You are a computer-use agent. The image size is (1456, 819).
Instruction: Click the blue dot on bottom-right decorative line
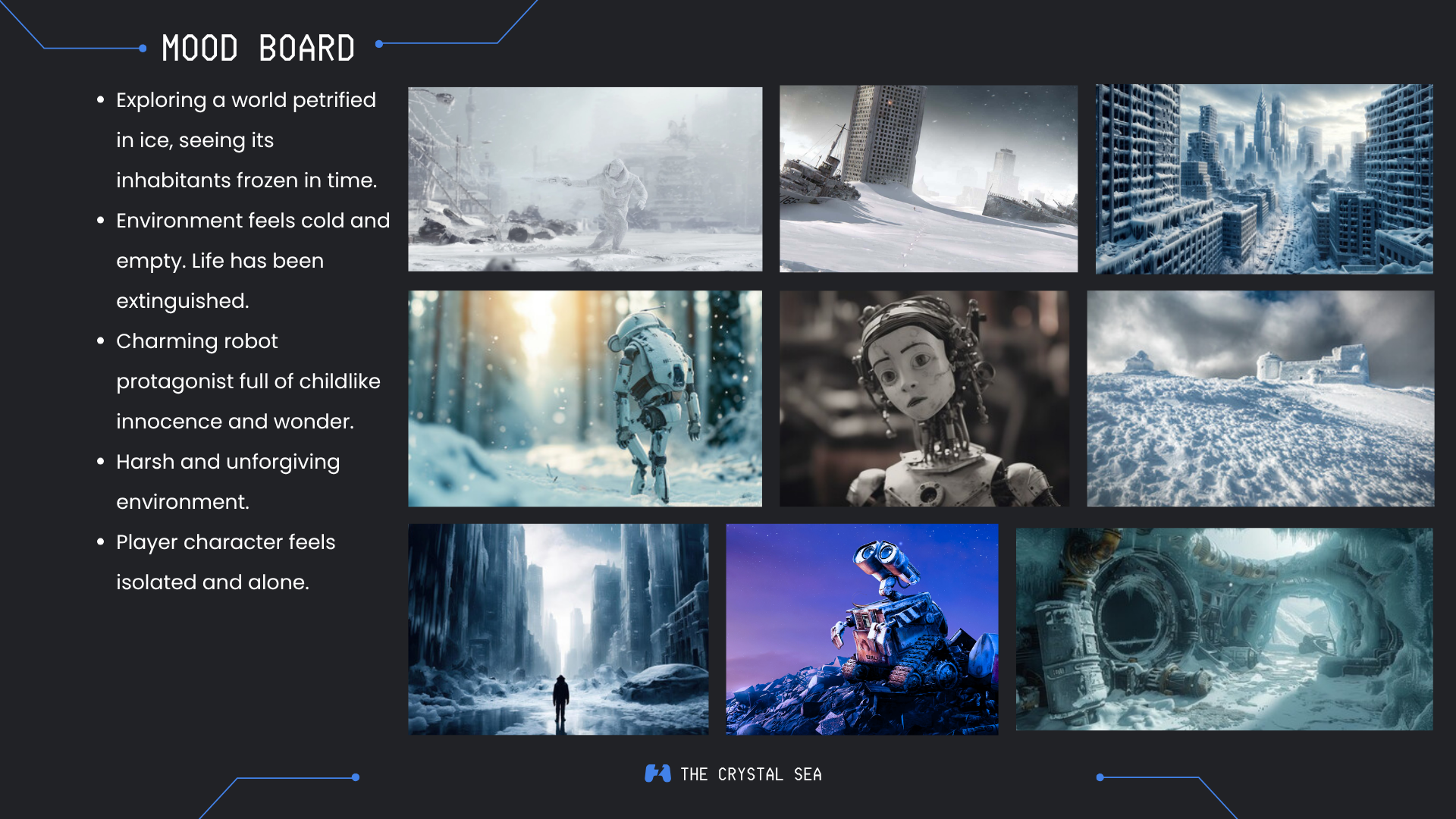click(x=1100, y=777)
